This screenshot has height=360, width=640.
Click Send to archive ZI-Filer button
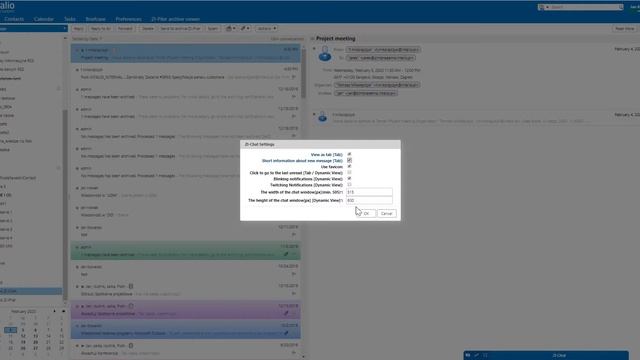coord(180,29)
